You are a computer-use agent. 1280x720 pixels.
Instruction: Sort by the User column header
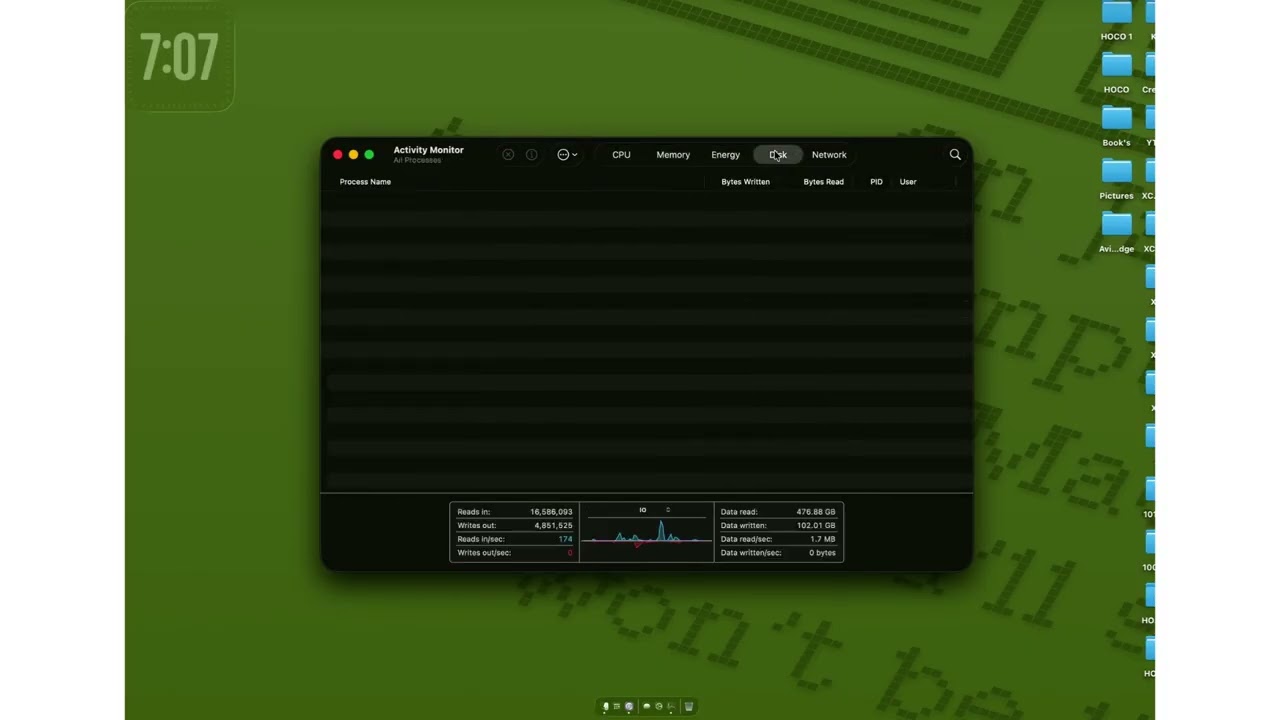pyautogui.click(x=908, y=182)
